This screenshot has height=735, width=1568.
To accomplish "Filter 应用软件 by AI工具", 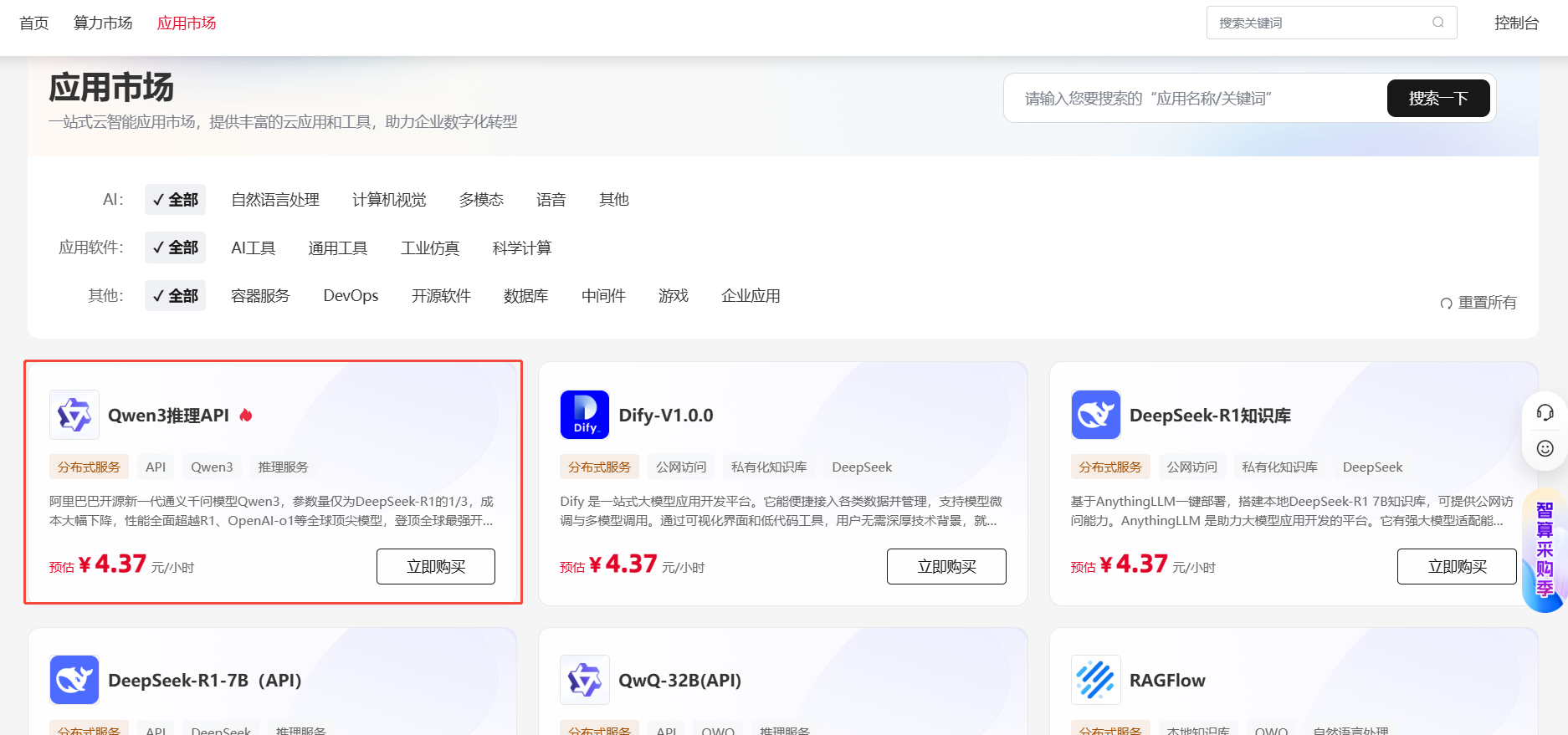I will pyautogui.click(x=254, y=248).
